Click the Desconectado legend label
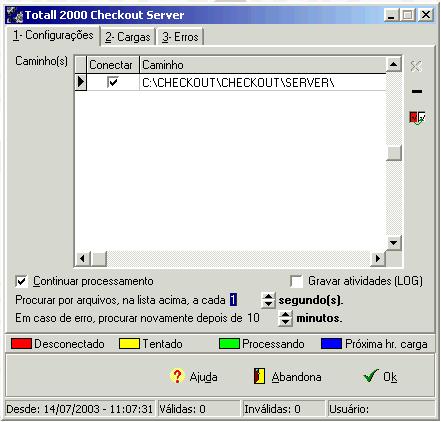The width and height of the screenshot is (441, 422). point(69,344)
